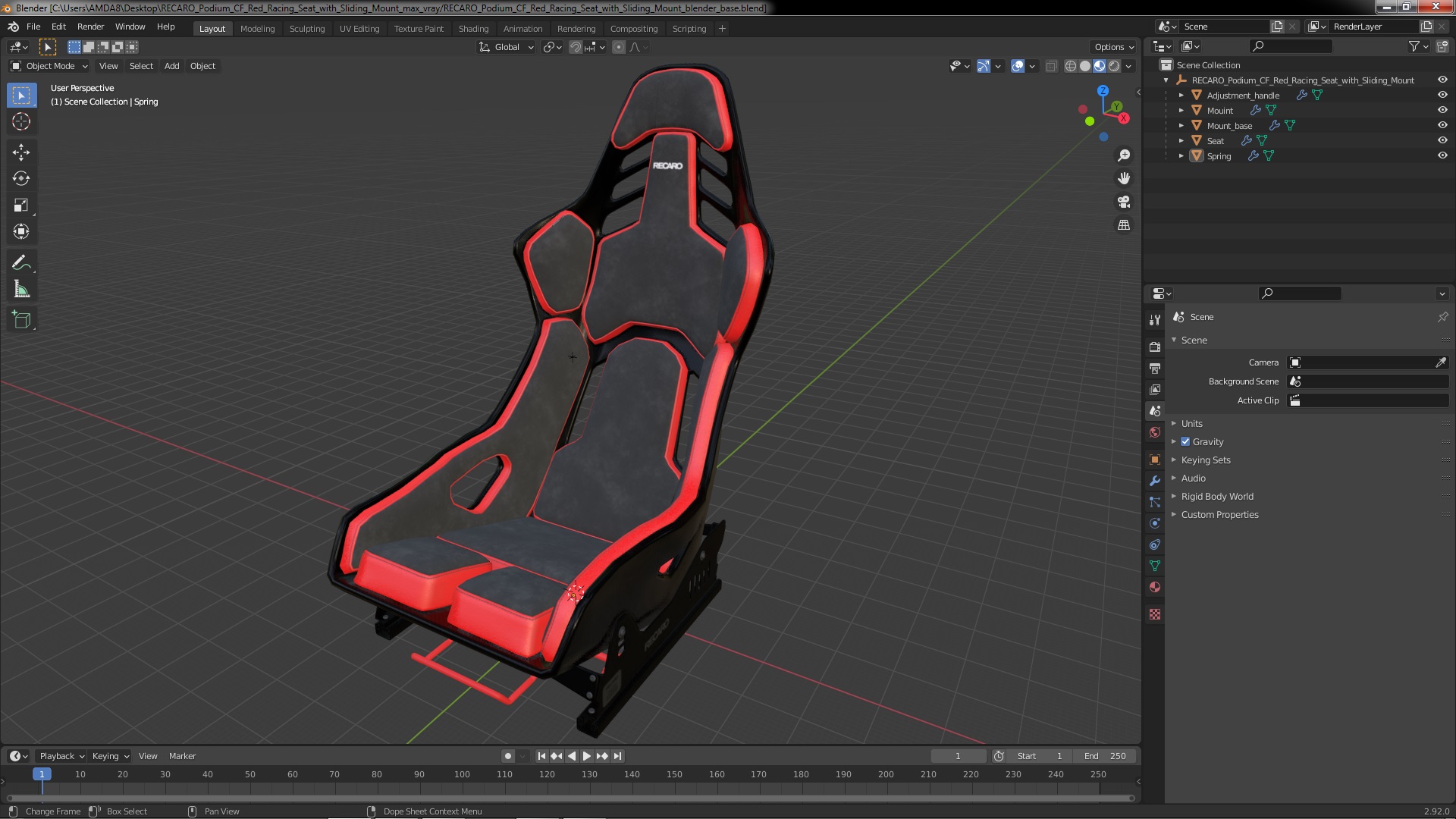Hide the Seat object
Screen dimensions: 1456x819
pyautogui.click(x=1442, y=141)
